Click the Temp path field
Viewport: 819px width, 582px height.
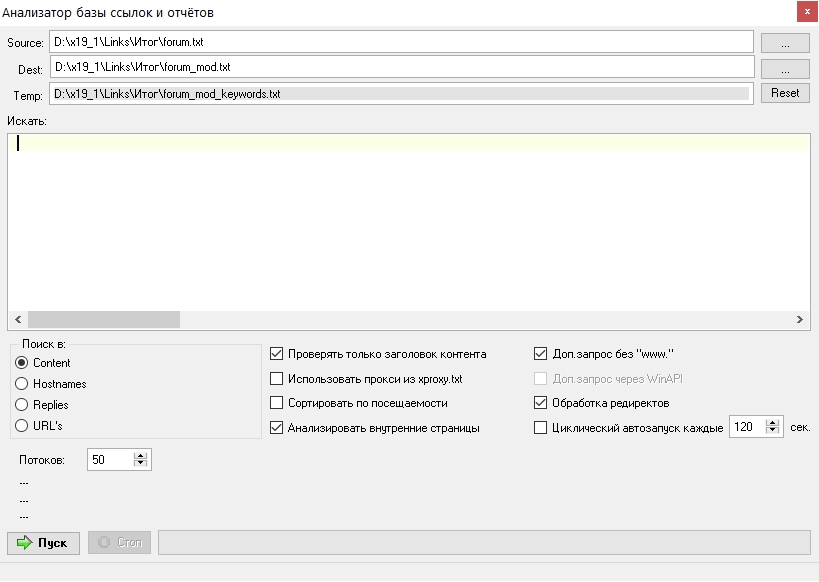click(401, 94)
